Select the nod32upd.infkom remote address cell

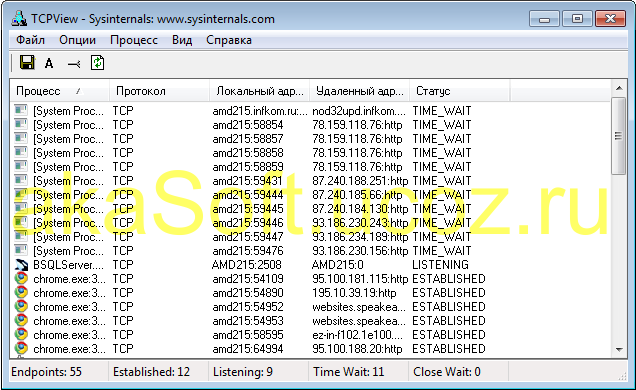click(x=359, y=111)
